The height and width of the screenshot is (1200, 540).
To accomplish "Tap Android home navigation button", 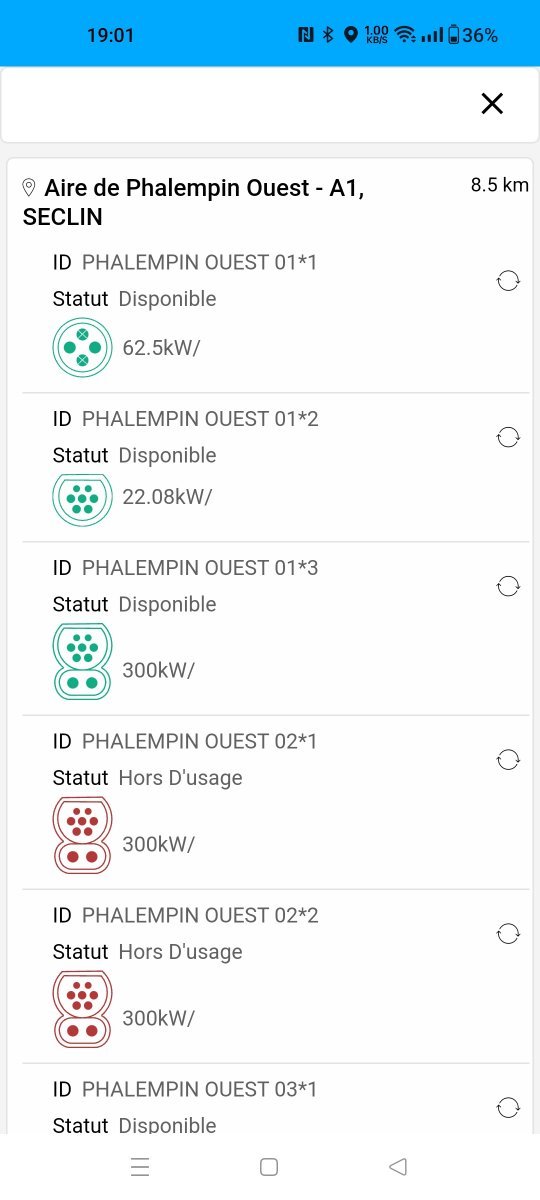I will tap(268, 1166).
